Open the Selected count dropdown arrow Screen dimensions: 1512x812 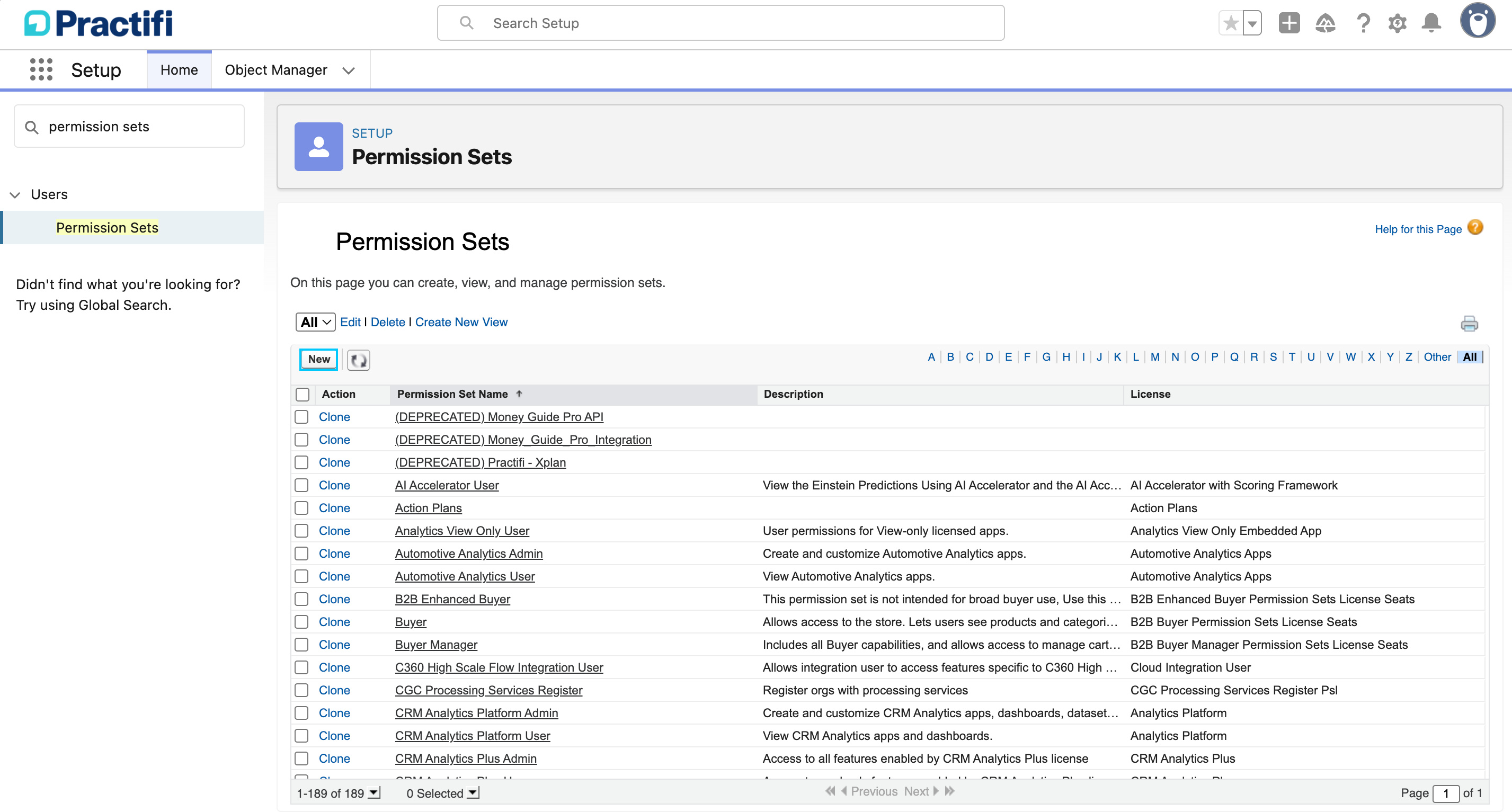[473, 792]
